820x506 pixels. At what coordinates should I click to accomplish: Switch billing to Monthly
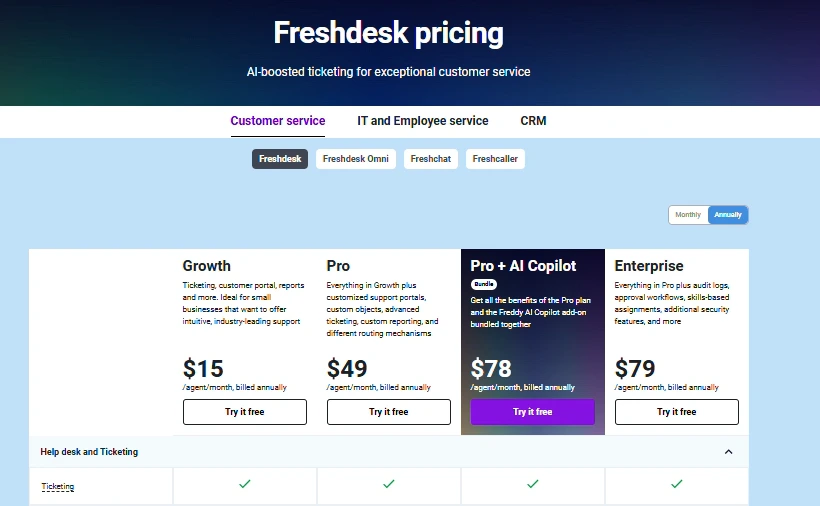[688, 215]
